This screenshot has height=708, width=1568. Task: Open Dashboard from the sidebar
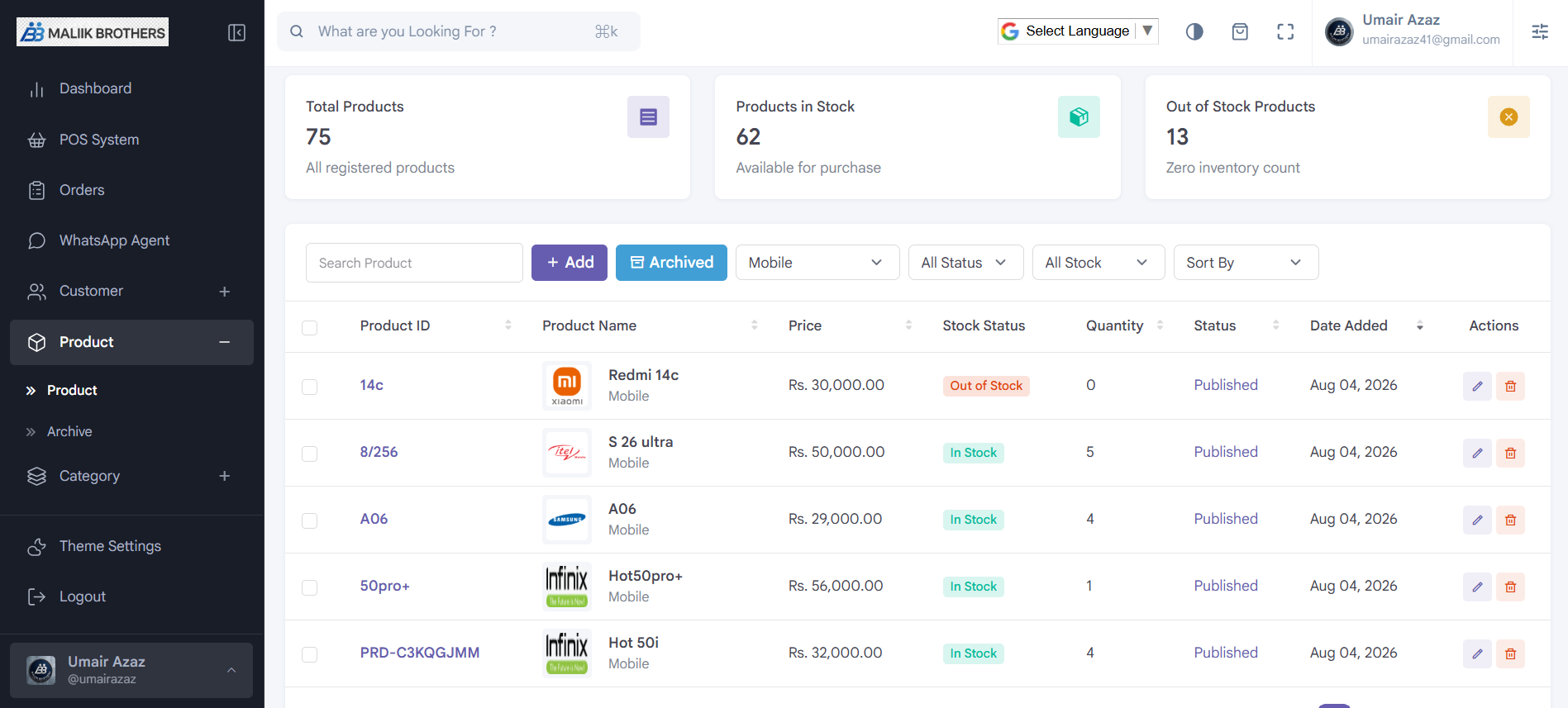click(132, 88)
